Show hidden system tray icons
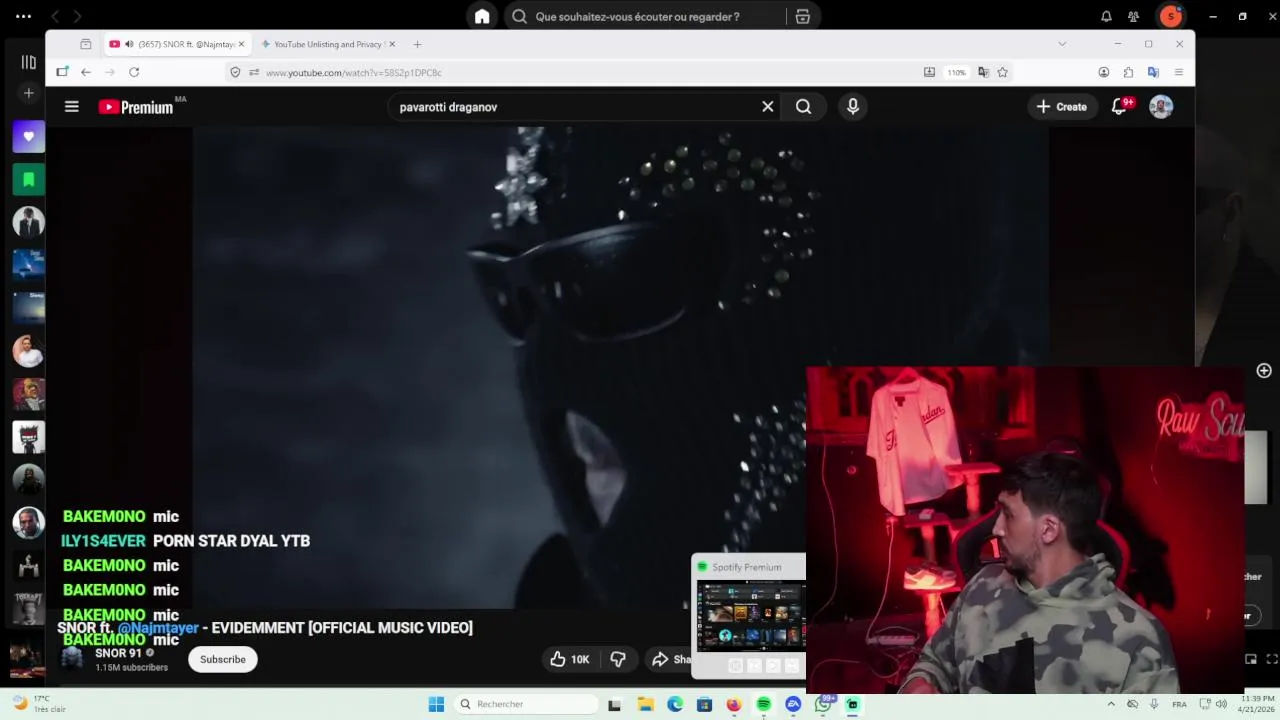Screen dimensions: 1280x720 pyautogui.click(x=1112, y=704)
